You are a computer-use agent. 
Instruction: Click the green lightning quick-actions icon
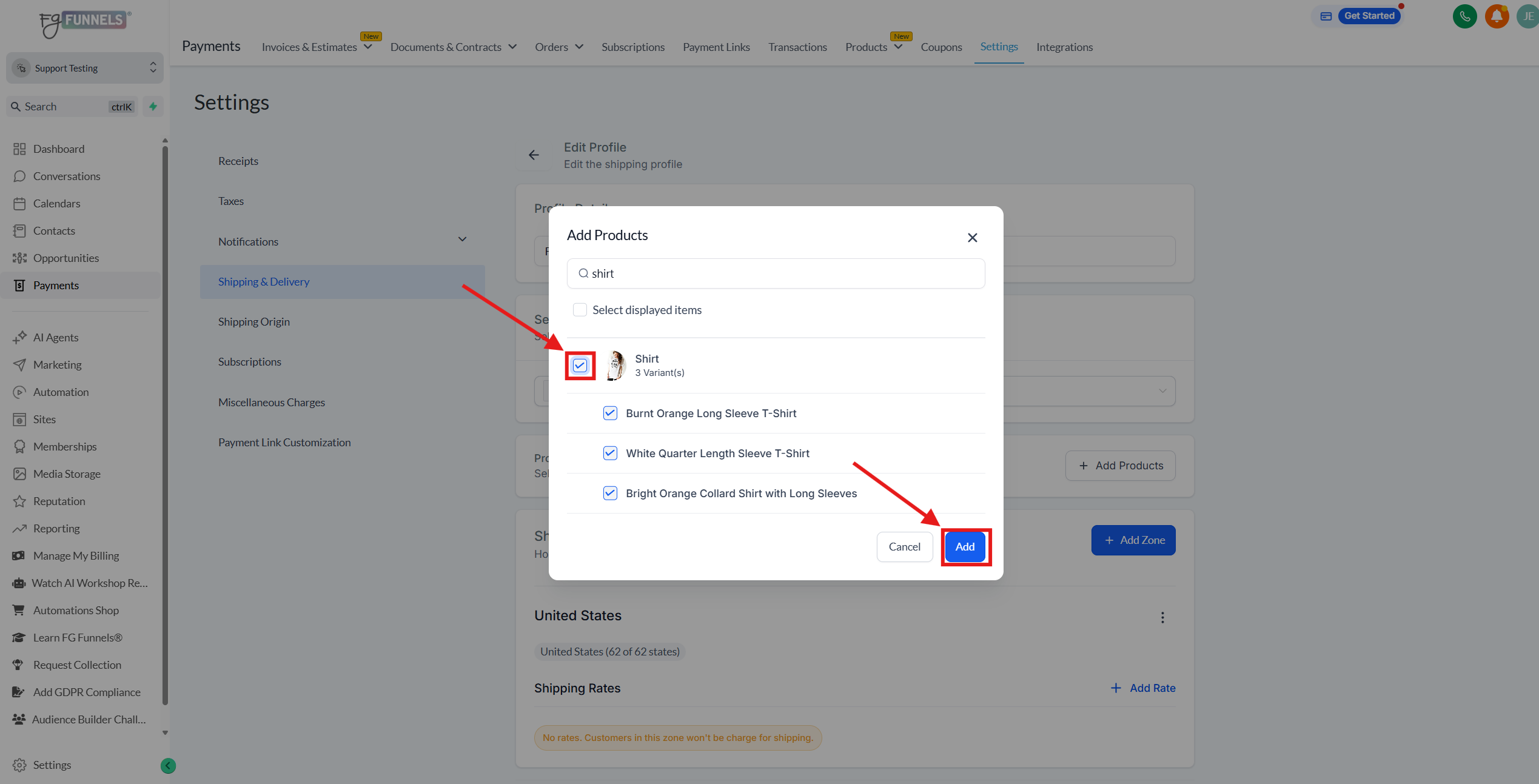click(153, 107)
